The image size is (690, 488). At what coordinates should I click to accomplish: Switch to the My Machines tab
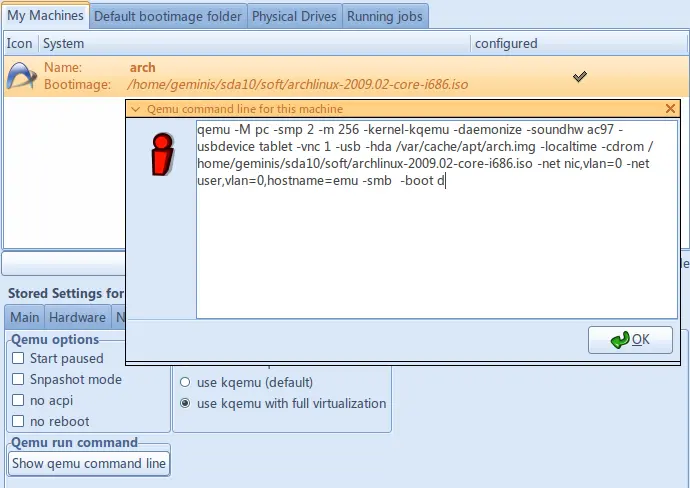point(46,16)
